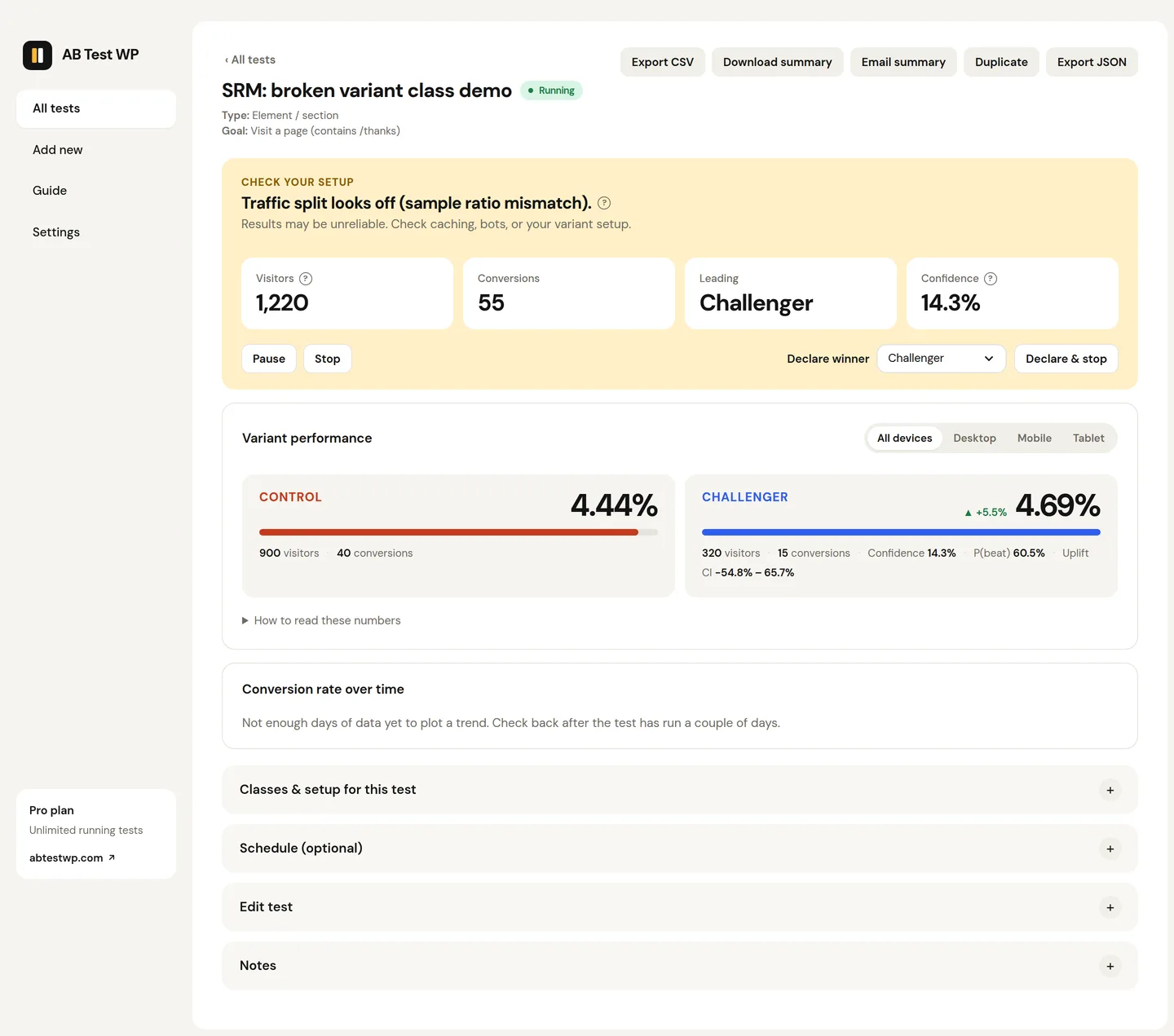Open the abtestwp.com link
1174x1036 pixels.
pos(72,857)
